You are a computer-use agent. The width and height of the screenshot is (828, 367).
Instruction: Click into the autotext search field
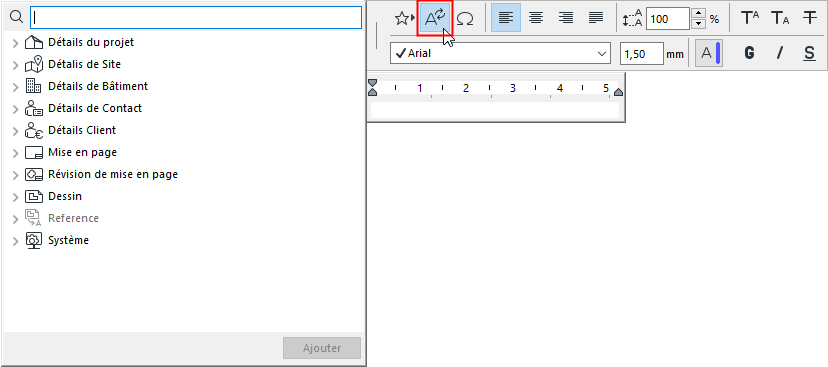coord(196,17)
